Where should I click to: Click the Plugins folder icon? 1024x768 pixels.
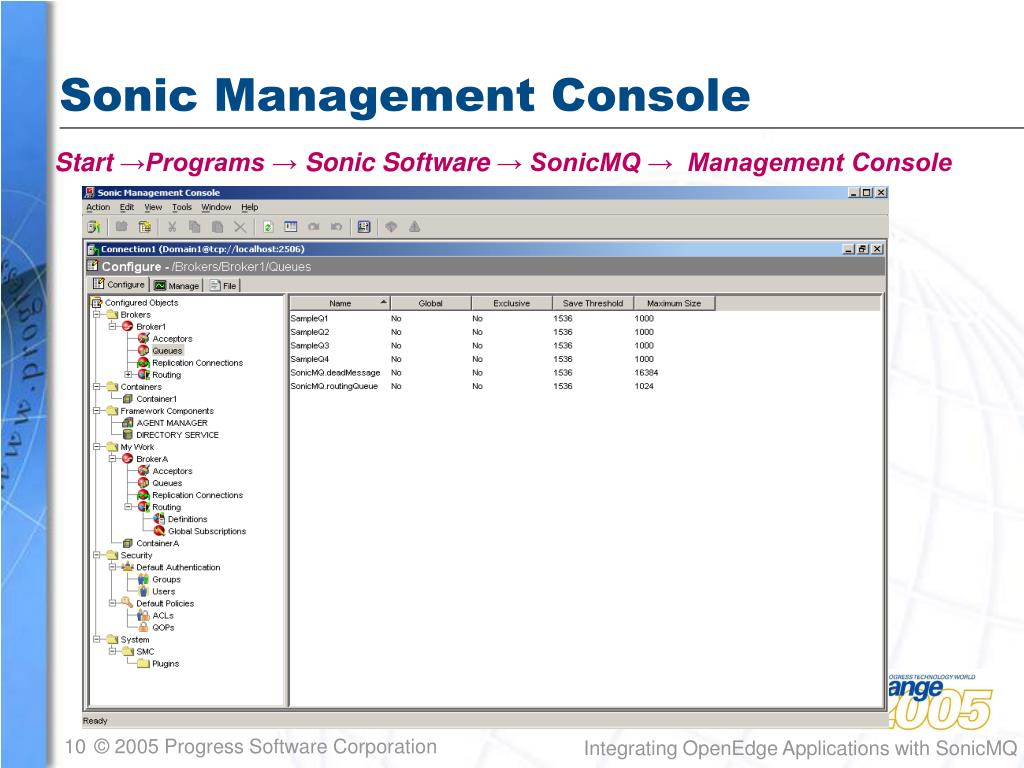(x=144, y=664)
